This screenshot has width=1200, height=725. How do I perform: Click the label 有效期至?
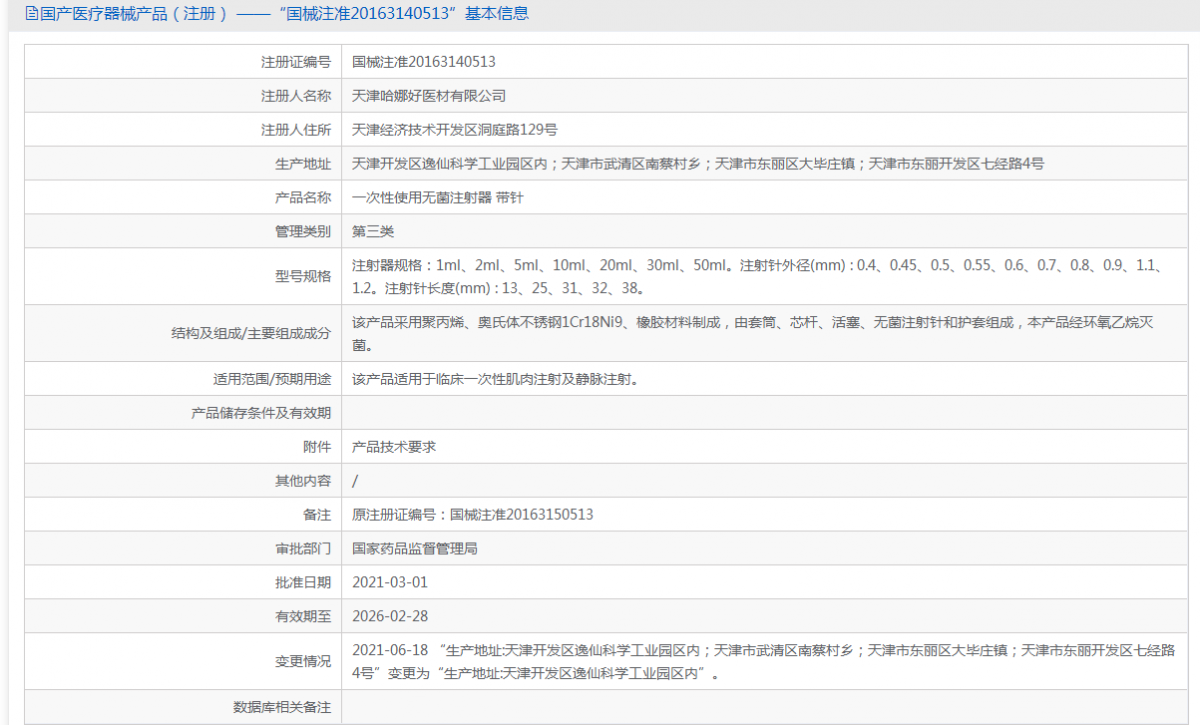click(x=303, y=616)
